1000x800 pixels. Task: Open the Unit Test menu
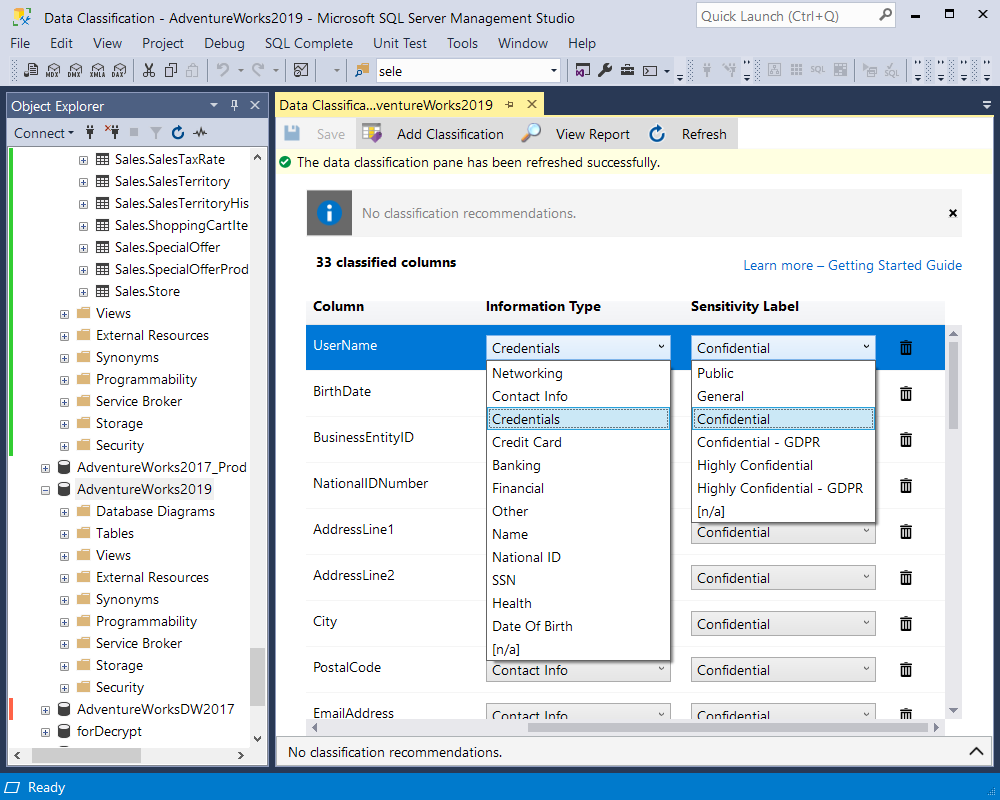pos(400,43)
